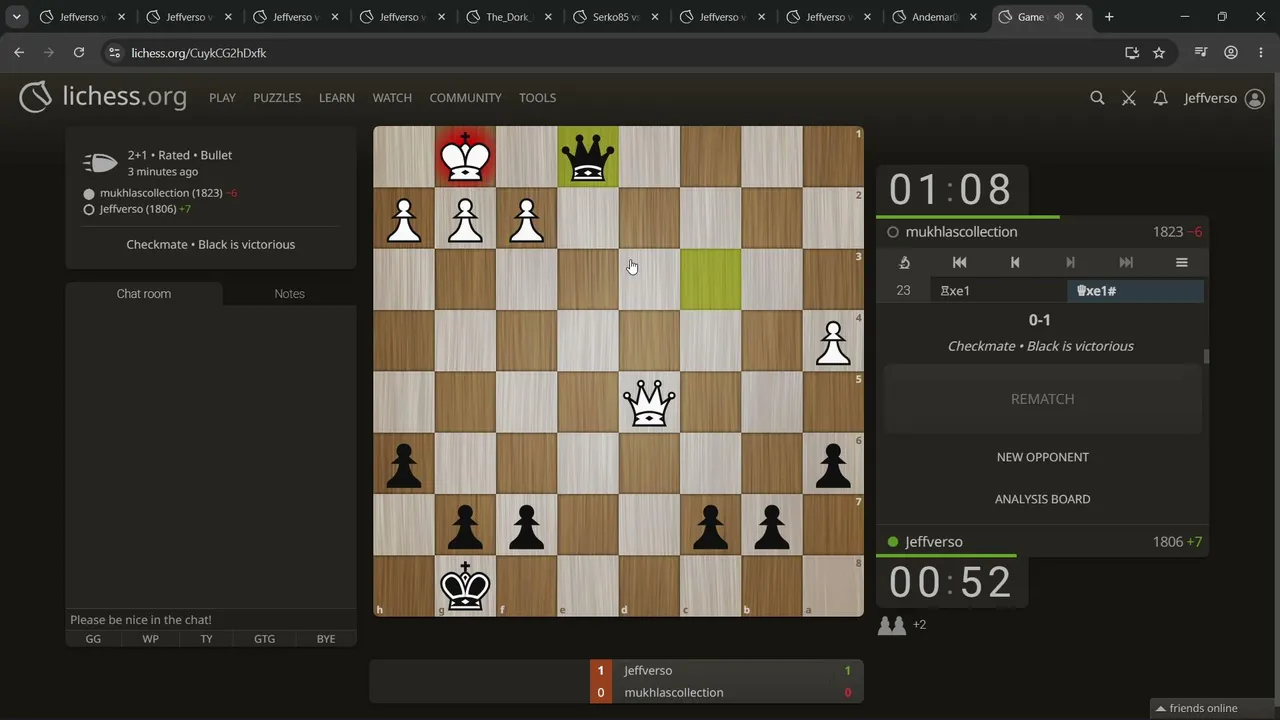Open the LEARN menu

coord(337,98)
